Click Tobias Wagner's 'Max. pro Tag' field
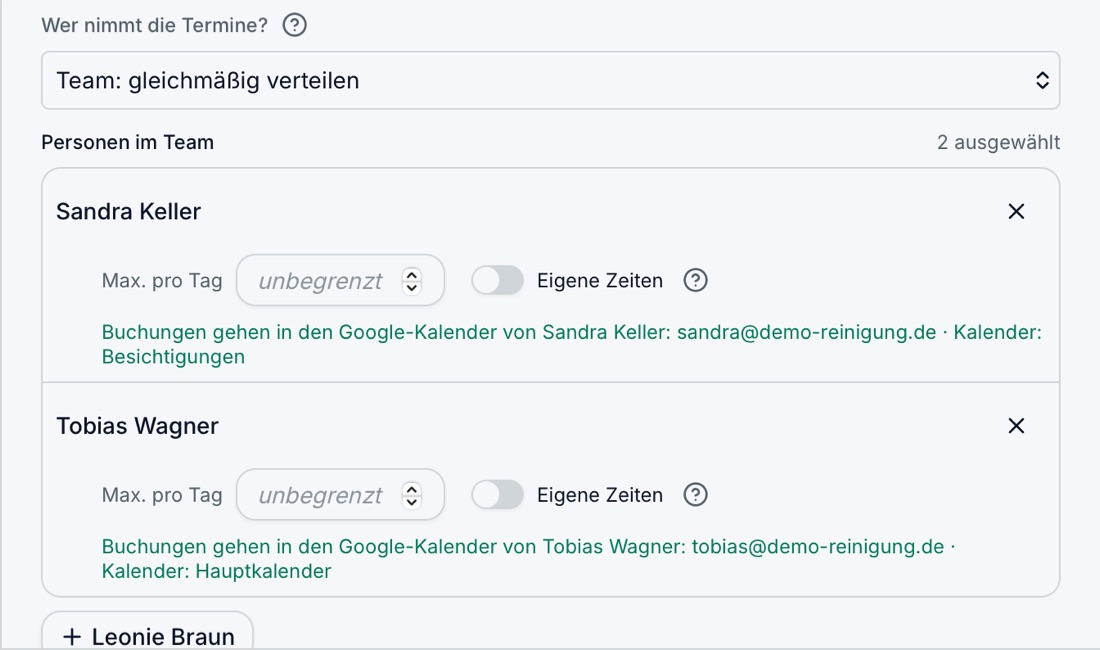This screenshot has width=1100, height=650. (340, 495)
